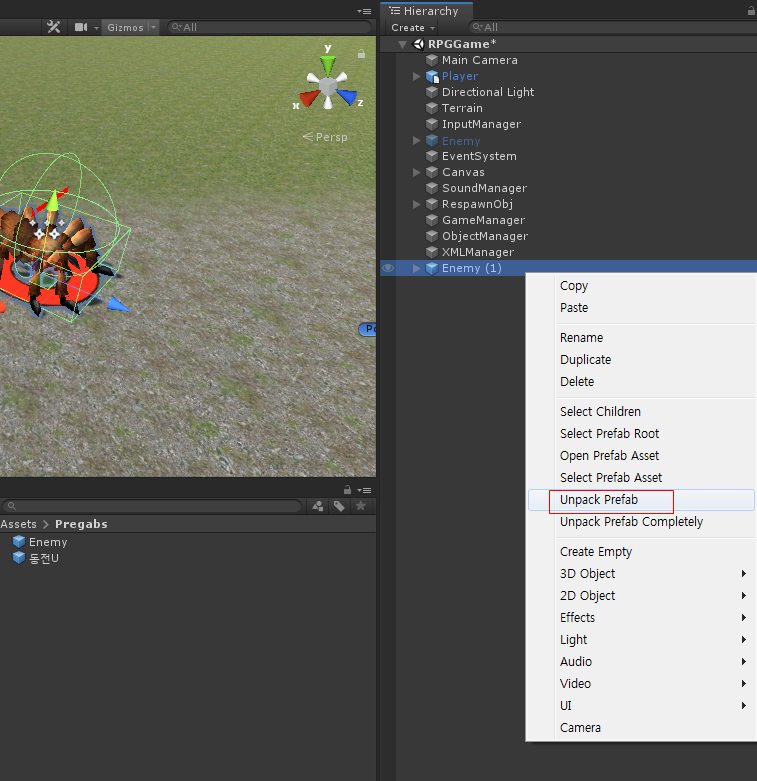Select SoundManager in Hierarchy

[484, 188]
